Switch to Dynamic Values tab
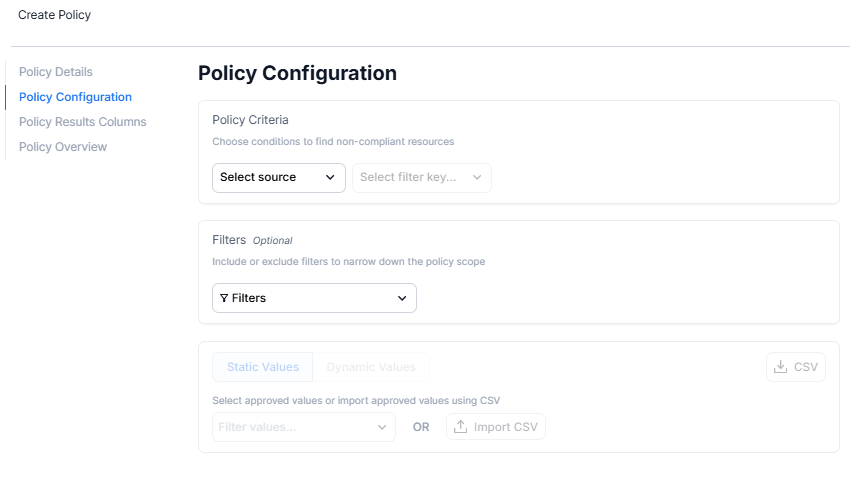Image resolution: width=850 pixels, height=488 pixels. 371,367
